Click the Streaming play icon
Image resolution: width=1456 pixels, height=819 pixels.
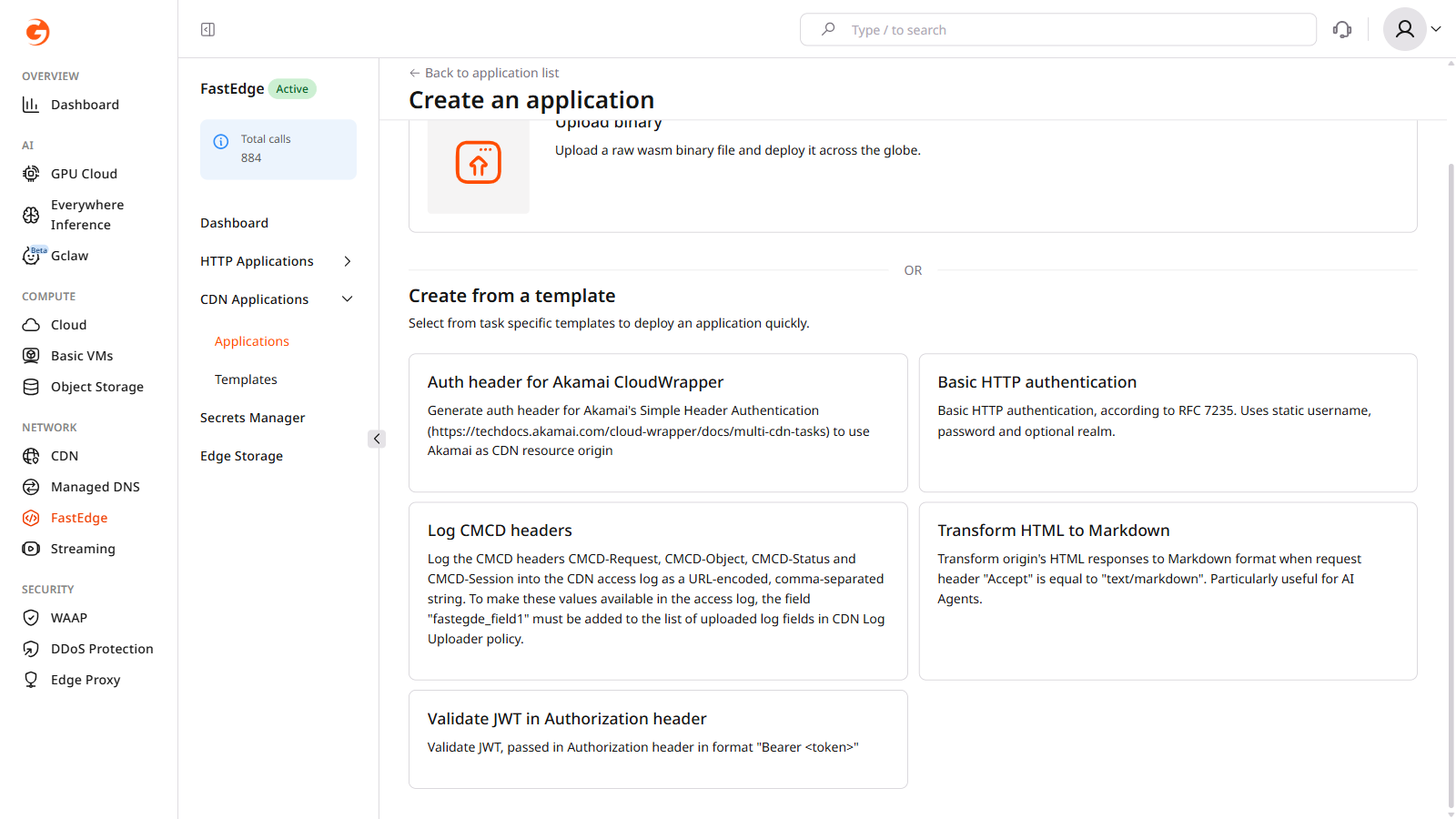[31, 549]
